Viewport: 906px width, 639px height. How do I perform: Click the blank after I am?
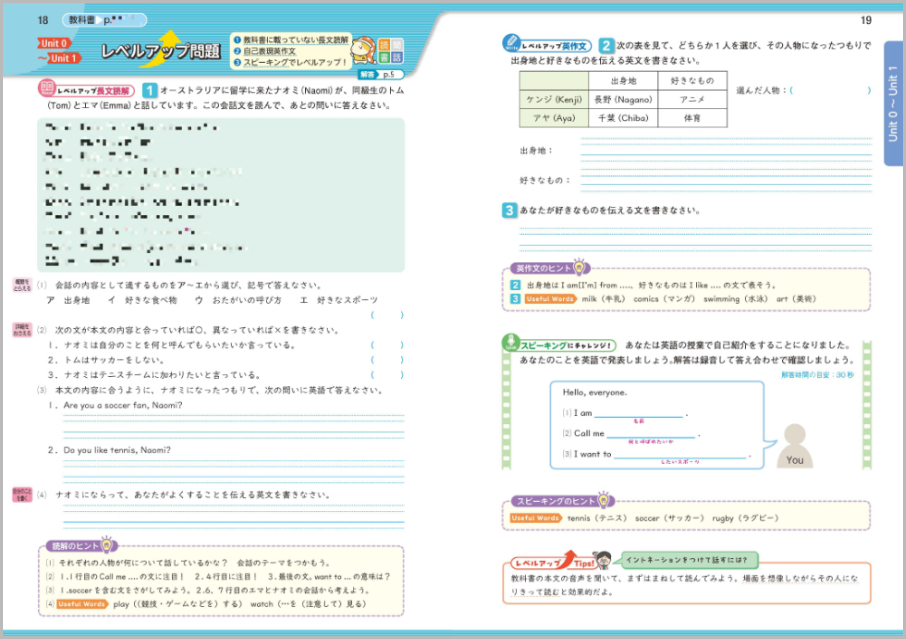(x=638, y=413)
